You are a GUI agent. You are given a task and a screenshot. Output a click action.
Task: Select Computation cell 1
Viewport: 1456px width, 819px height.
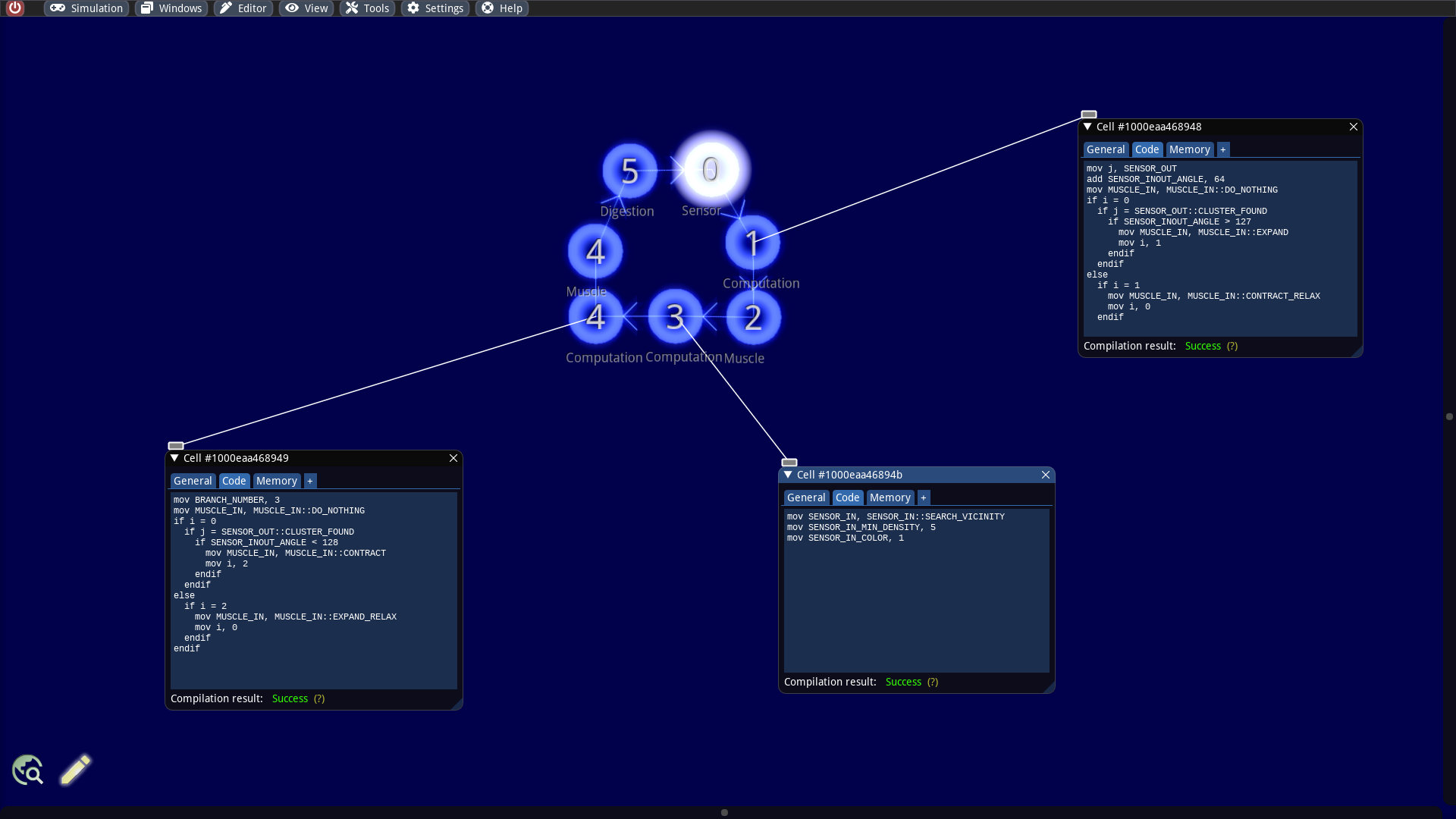tap(752, 243)
